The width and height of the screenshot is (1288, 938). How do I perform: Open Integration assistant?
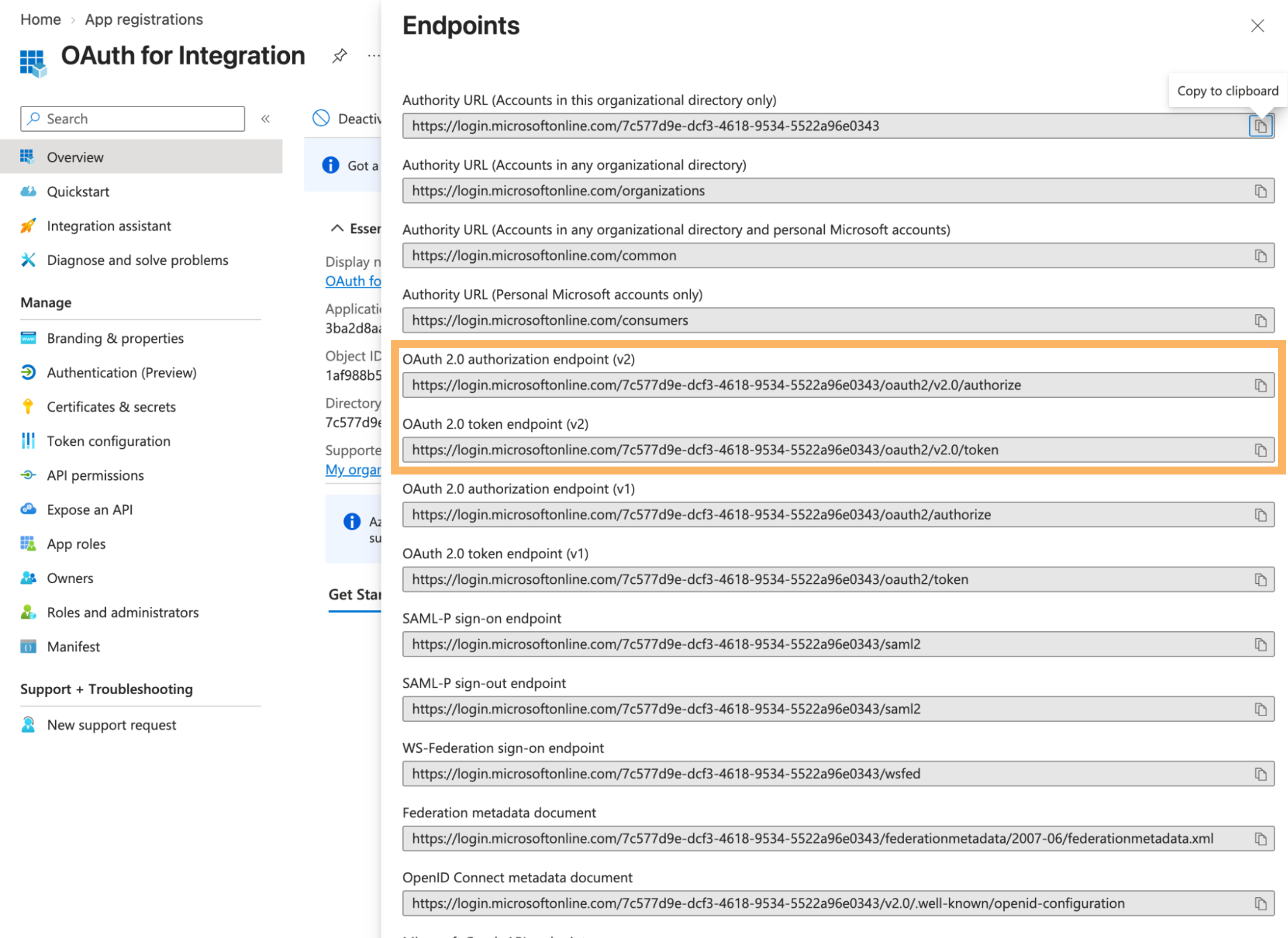coord(108,225)
